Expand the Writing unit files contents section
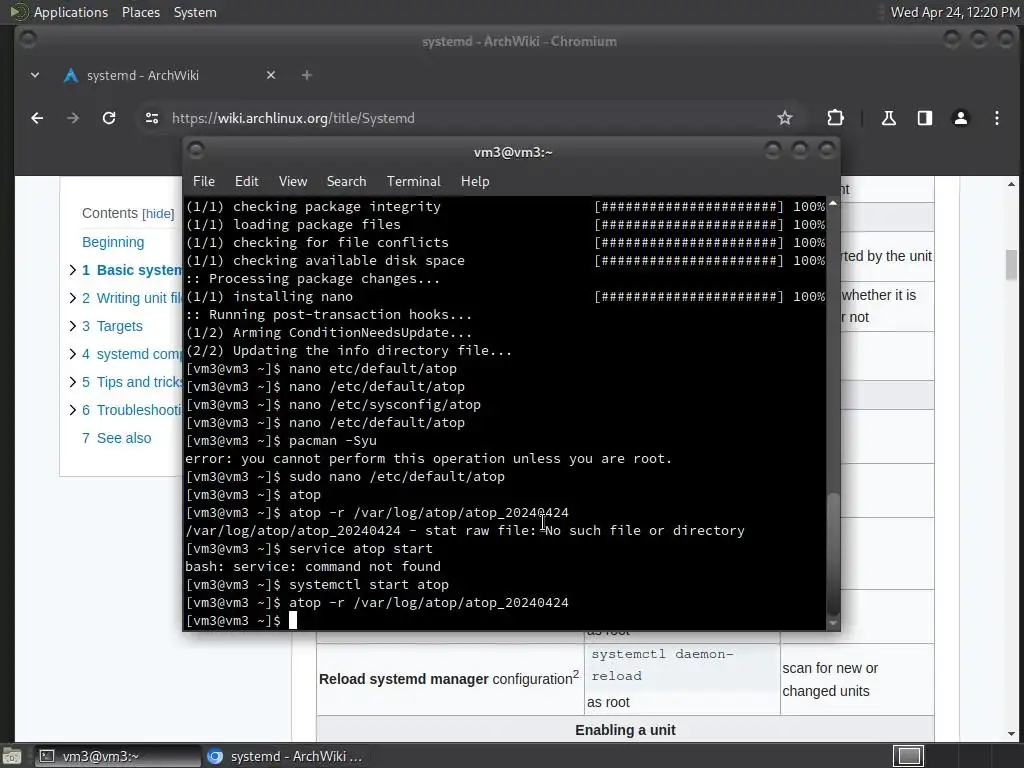Screen dimensions: 1024x768 [x=72, y=298]
